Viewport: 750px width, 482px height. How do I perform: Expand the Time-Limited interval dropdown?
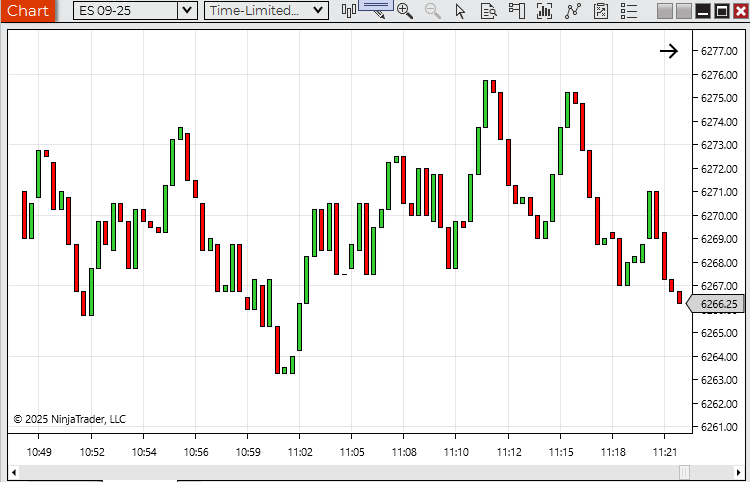coord(317,11)
